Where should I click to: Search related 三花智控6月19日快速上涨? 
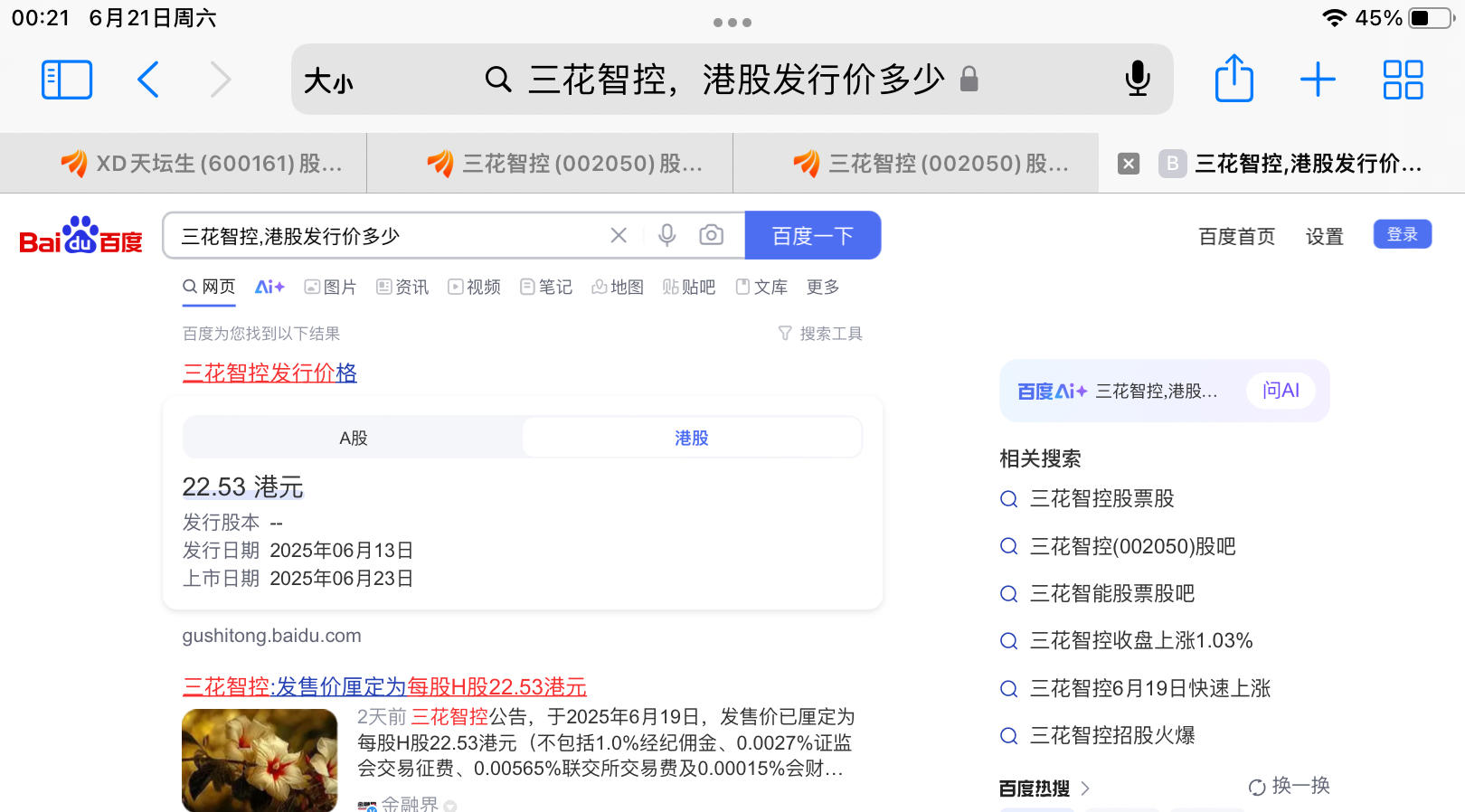[1150, 688]
